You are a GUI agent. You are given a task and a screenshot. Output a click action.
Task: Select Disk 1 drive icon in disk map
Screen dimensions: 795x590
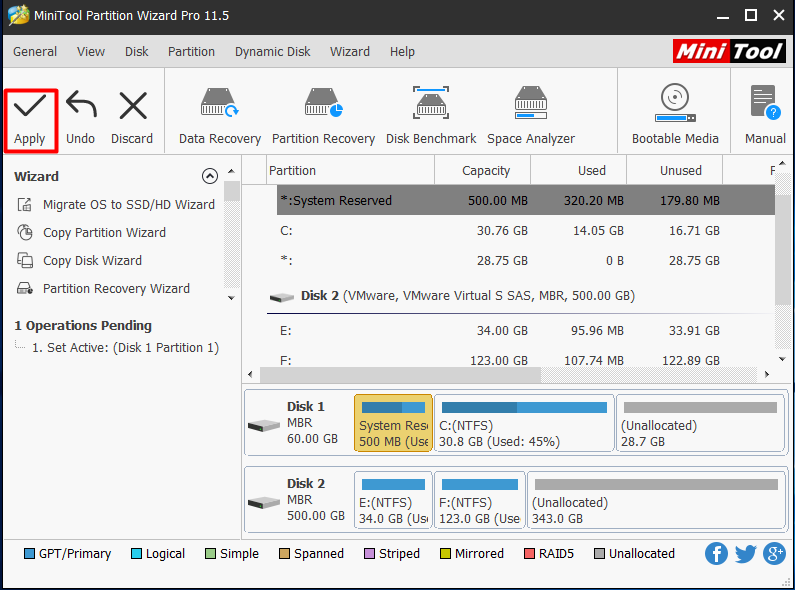pyautogui.click(x=264, y=425)
